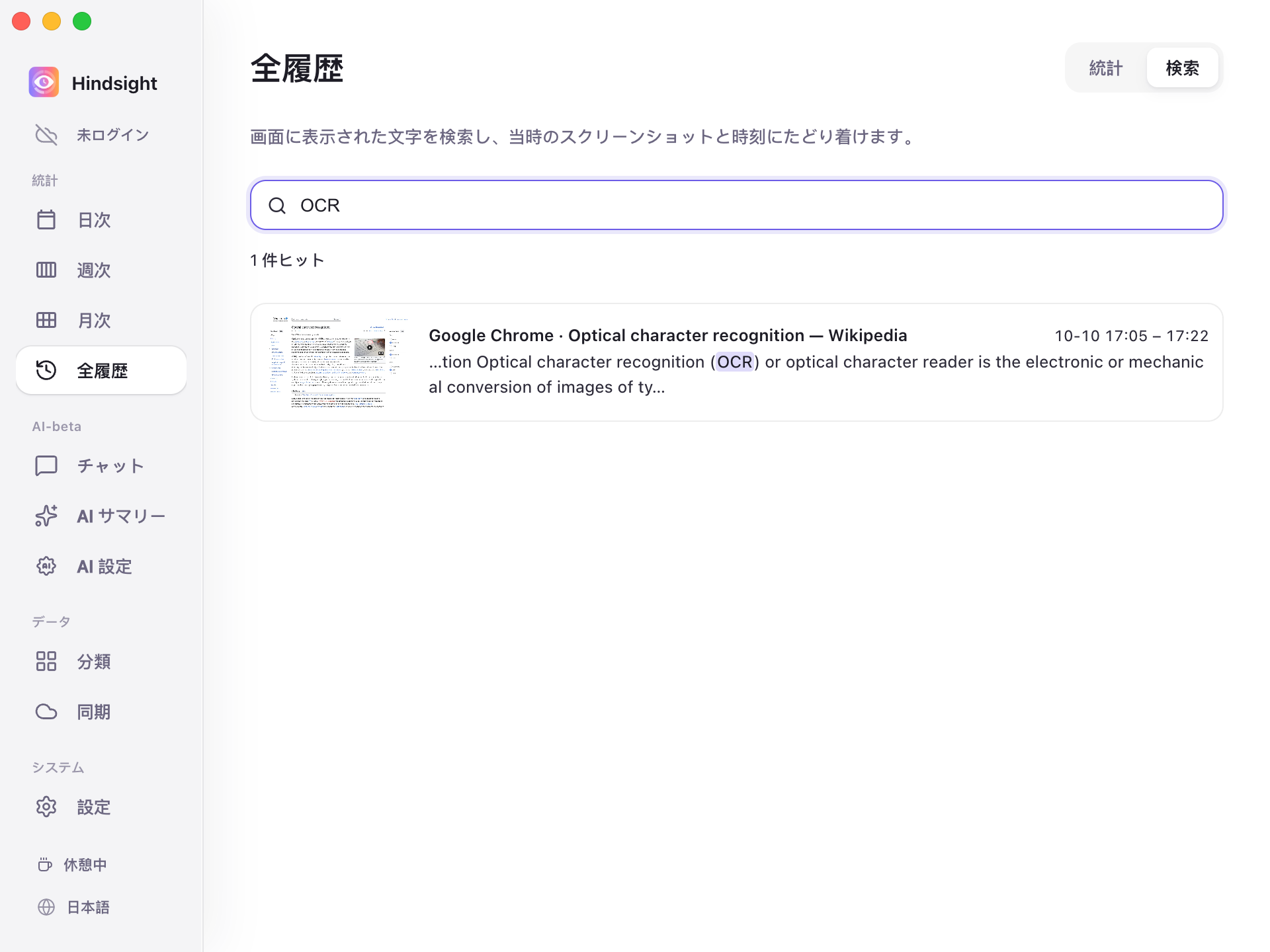Click the 未ログイン login status link
1270x952 pixels.
113,135
